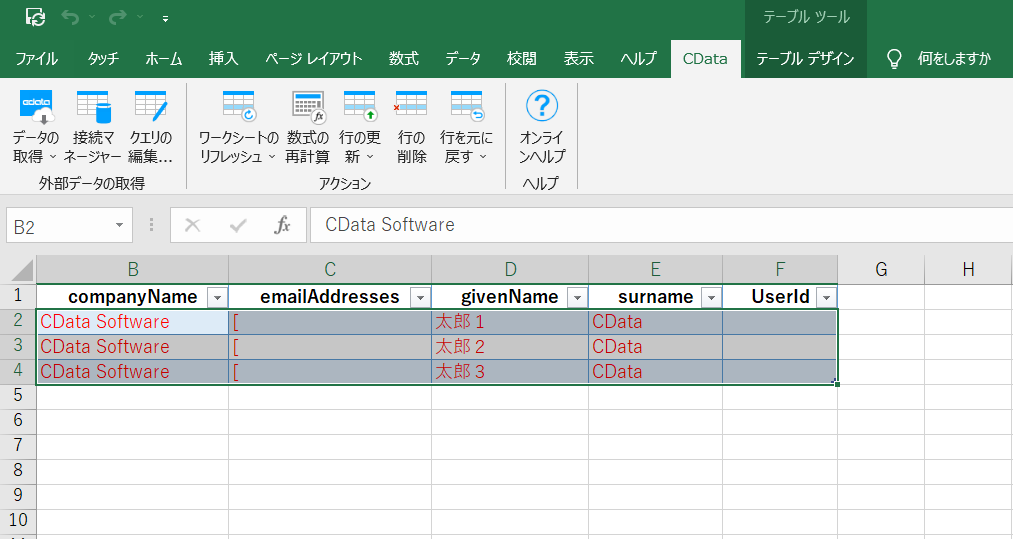Image resolution: width=1013 pixels, height=539 pixels.
Task: Click cell with 太郎 2
Action: tap(510, 347)
